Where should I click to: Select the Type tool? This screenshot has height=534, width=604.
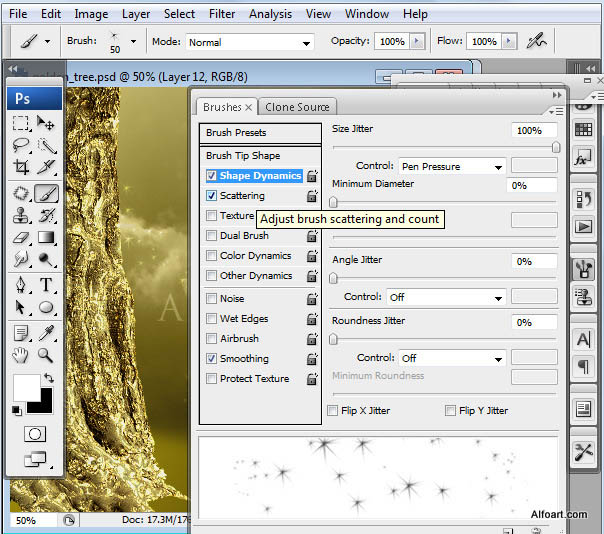46,285
